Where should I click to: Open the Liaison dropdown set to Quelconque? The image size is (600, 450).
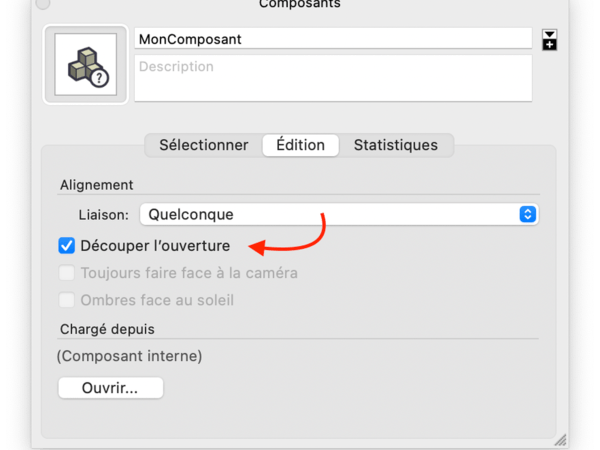click(339, 214)
